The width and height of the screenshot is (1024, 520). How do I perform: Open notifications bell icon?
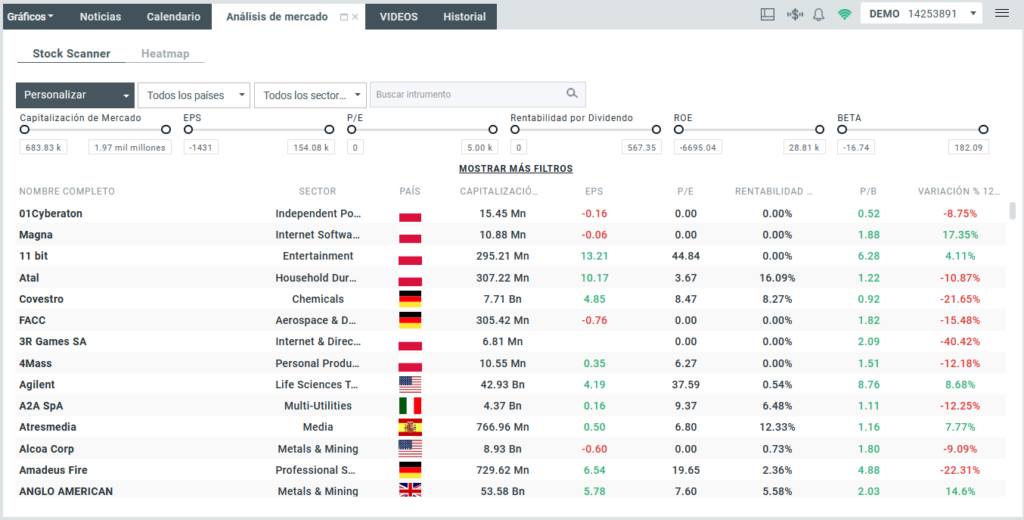point(818,14)
